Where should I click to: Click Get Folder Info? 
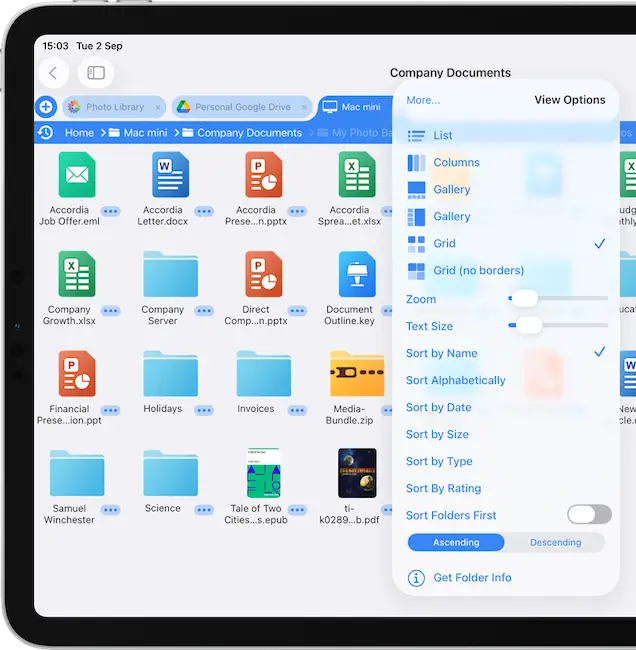(x=472, y=578)
